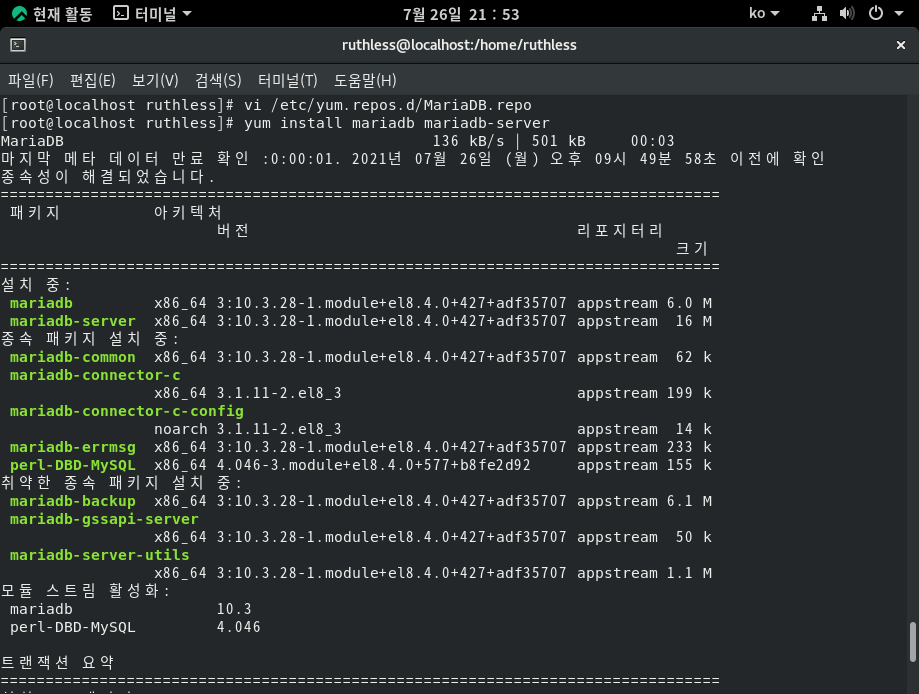Viewport: 919px width, 694px height.
Task: Click the mariadb-backup package name
Action: 73,501
